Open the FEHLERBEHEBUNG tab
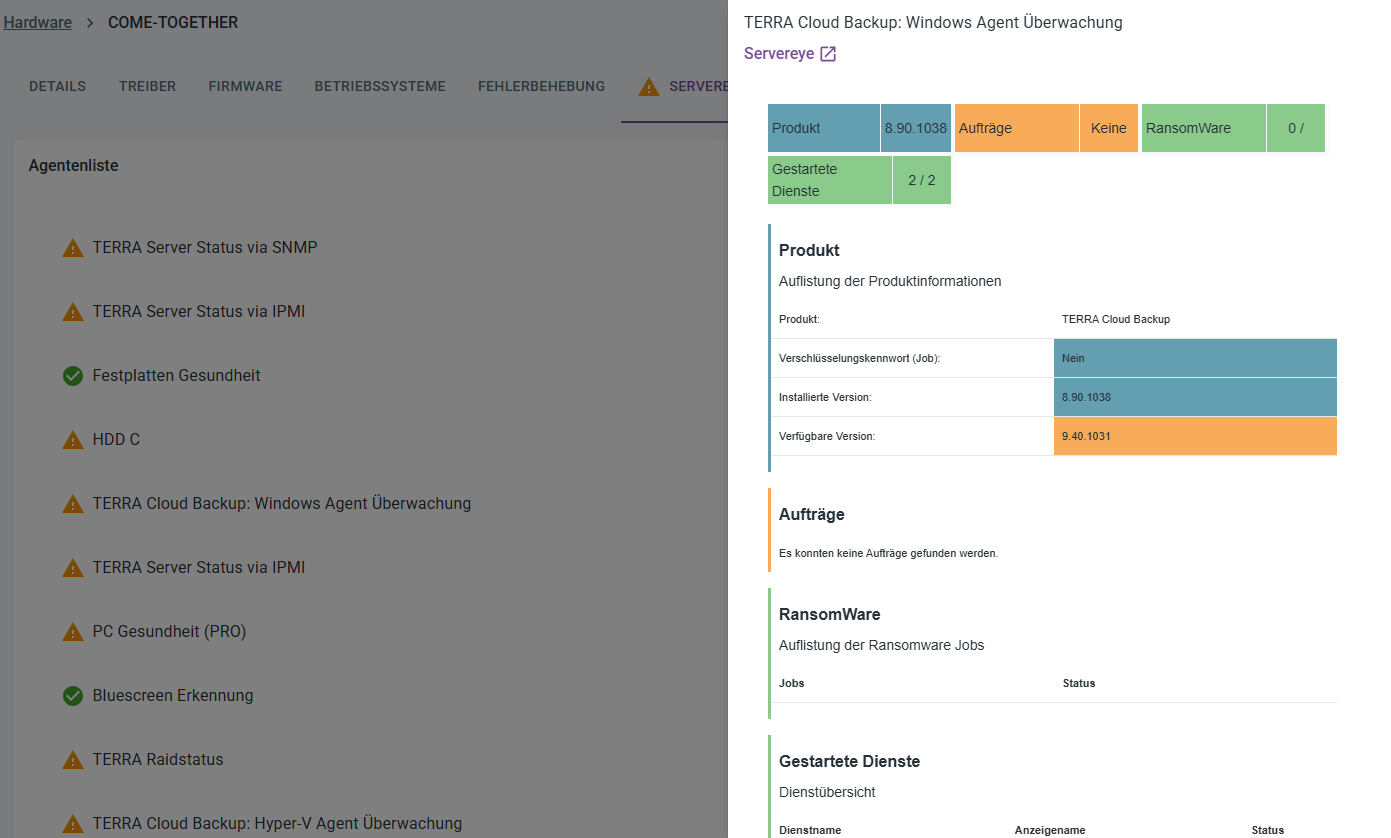The height and width of the screenshot is (838, 1391). (541, 86)
